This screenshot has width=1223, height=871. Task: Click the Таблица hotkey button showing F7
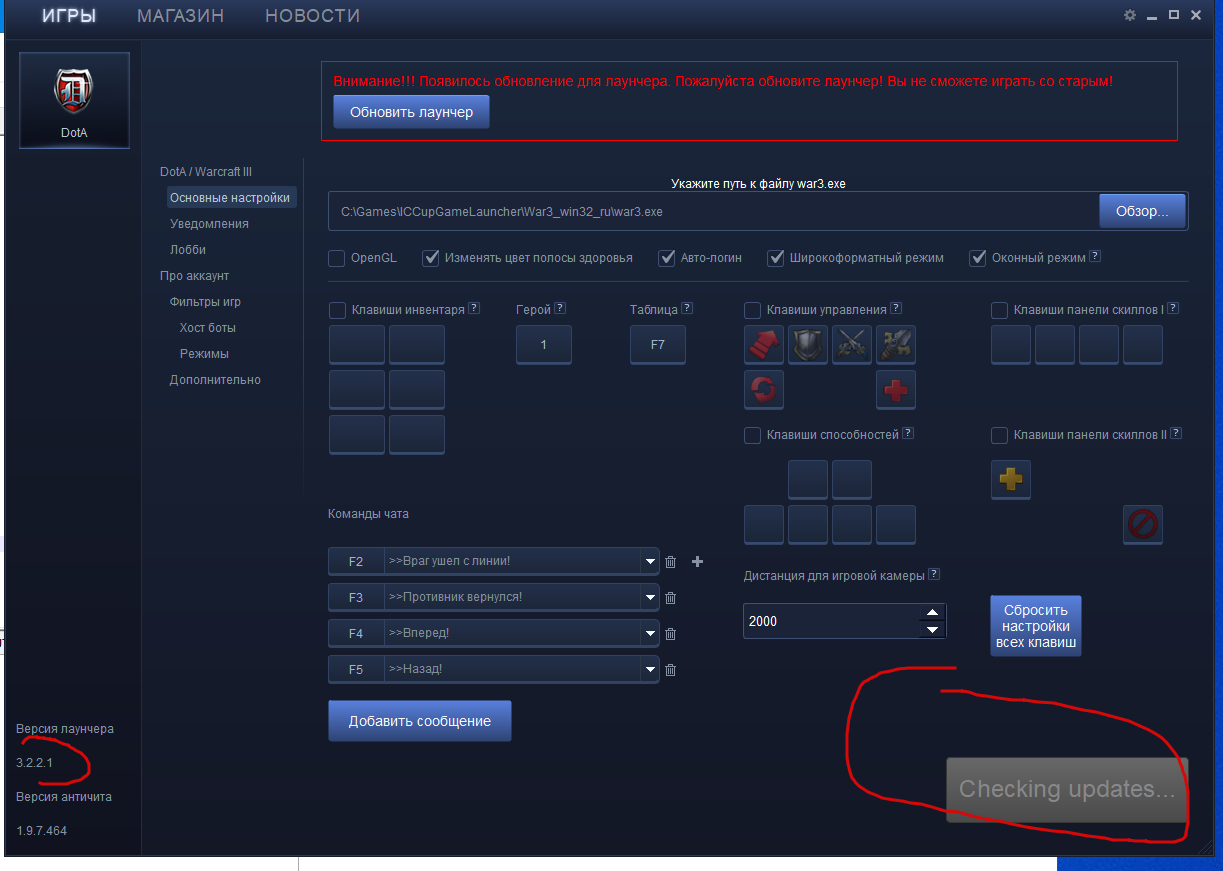point(658,345)
